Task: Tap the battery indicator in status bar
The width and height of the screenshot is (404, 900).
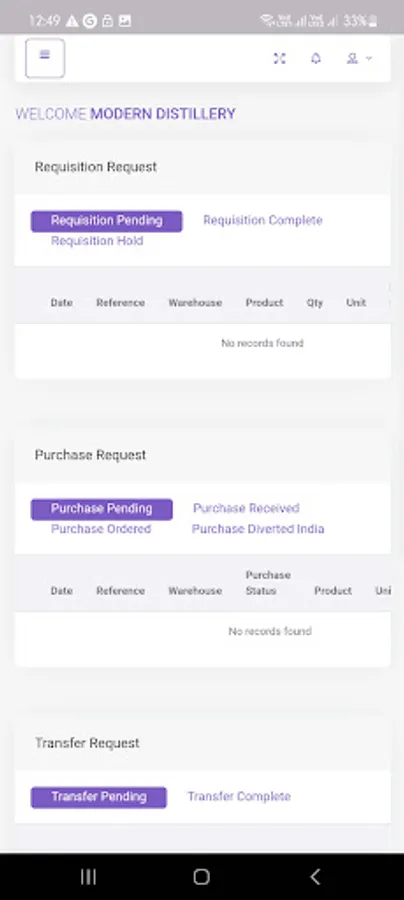Action: [360, 21]
